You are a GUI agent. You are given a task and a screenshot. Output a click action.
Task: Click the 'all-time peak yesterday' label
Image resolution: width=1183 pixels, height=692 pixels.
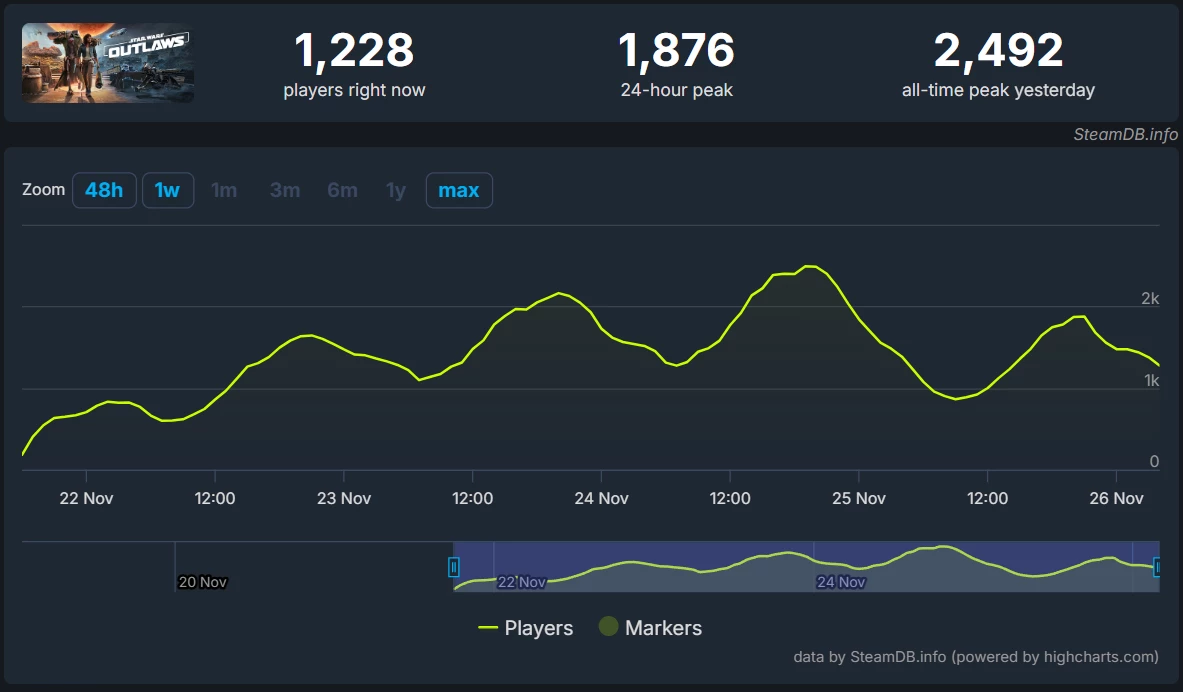998,90
